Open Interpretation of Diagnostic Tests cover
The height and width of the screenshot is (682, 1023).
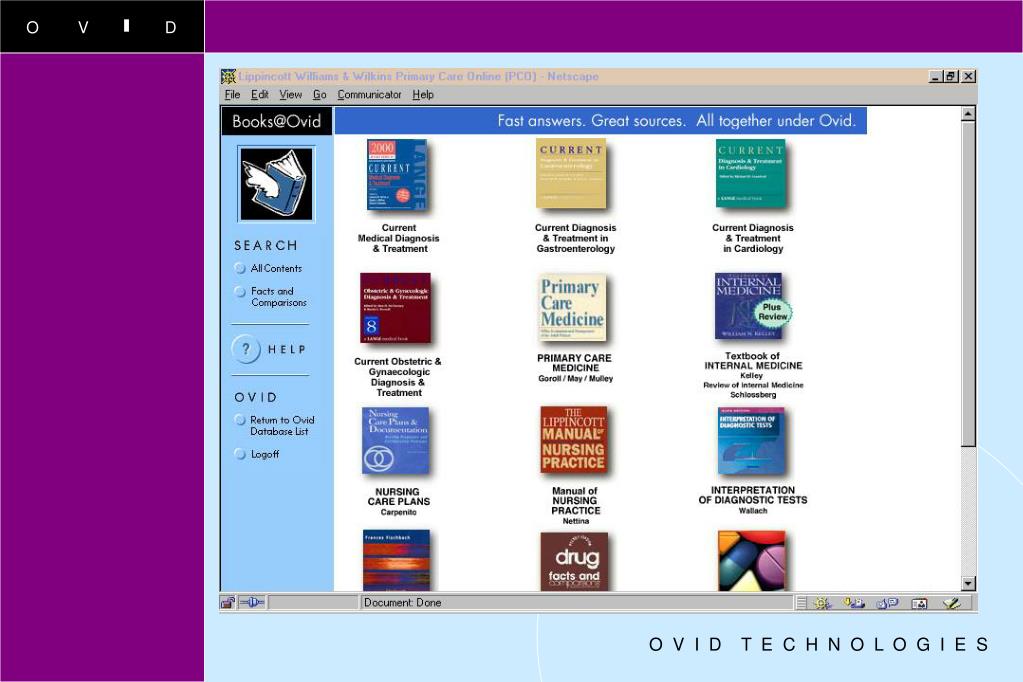tap(752, 441)
